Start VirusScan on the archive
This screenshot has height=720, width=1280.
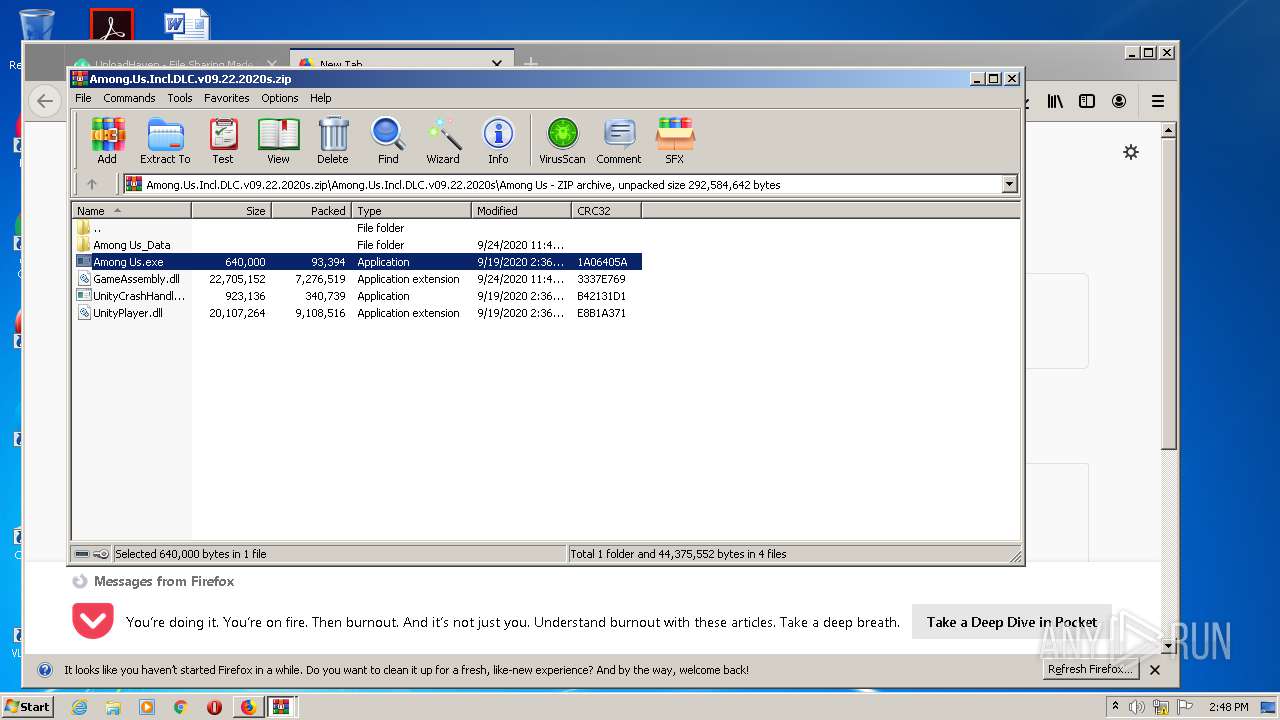pyautogui.click(x=562, y=141)
